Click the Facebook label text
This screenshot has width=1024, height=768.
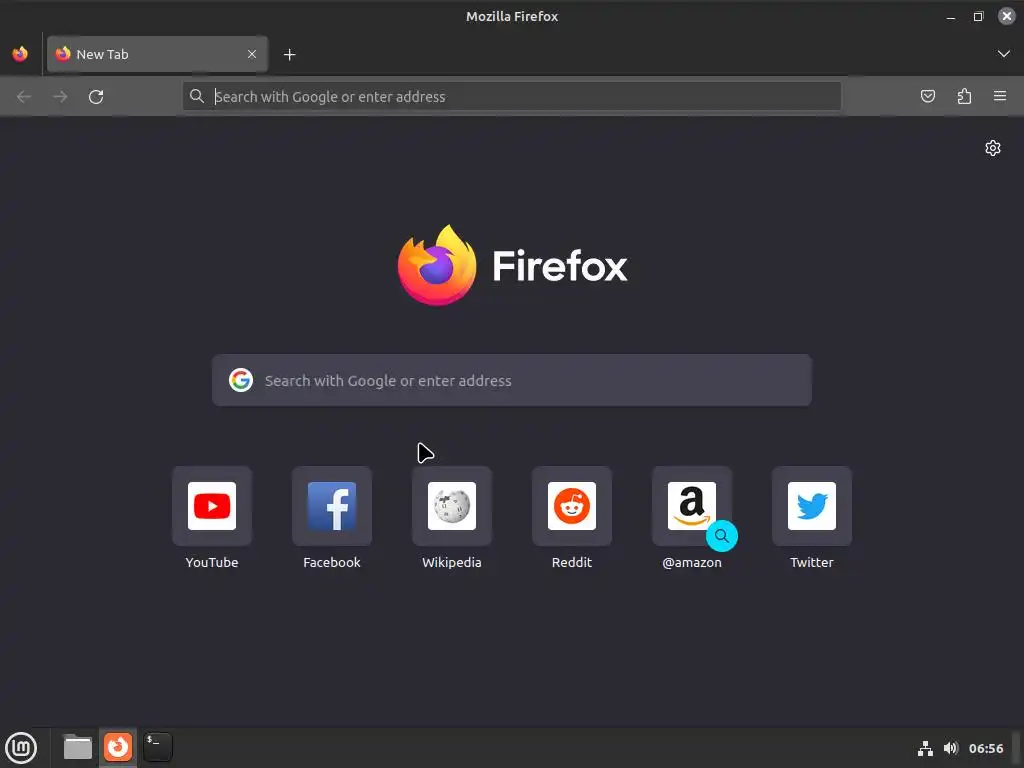coord(332,562)
